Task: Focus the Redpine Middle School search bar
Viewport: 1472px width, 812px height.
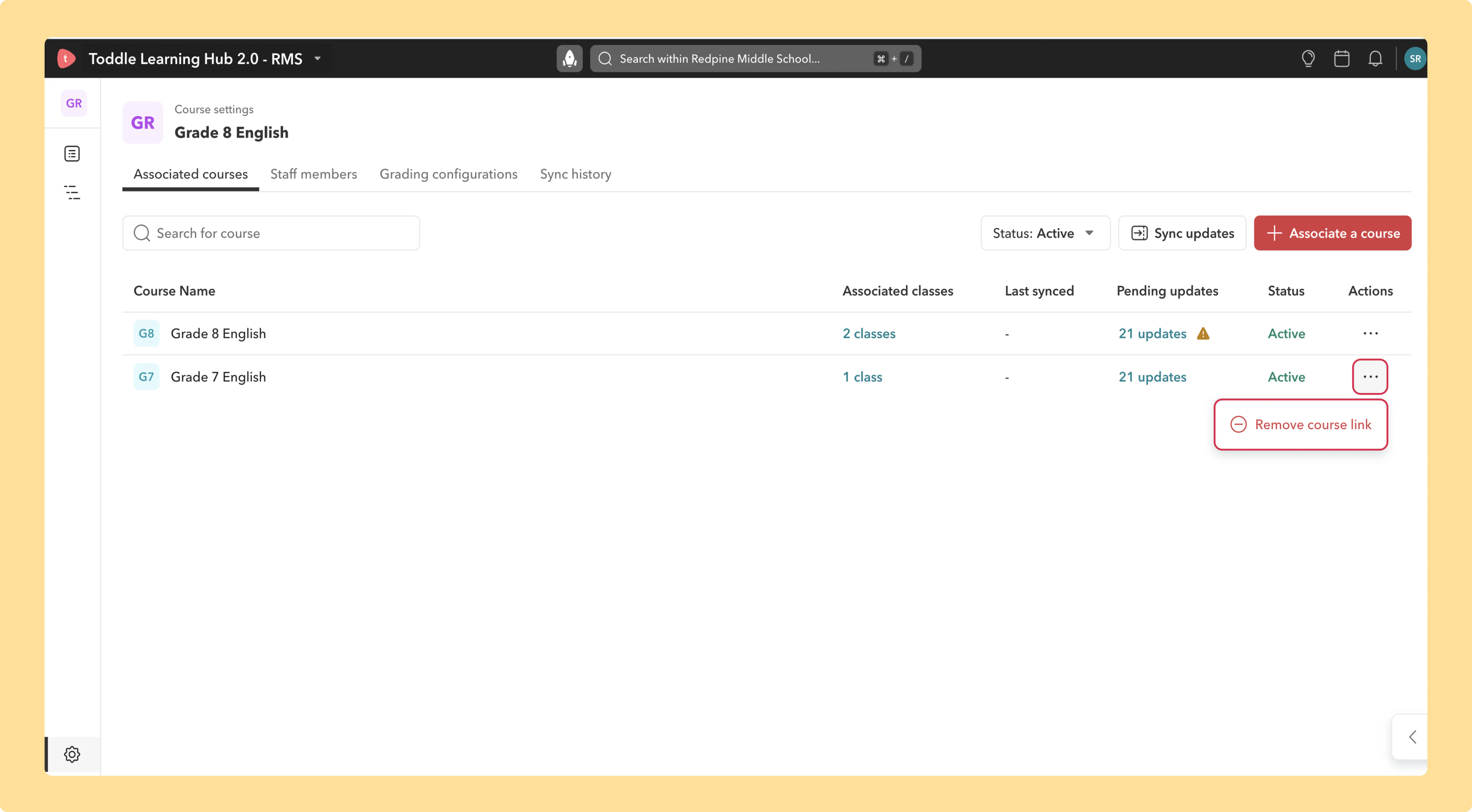Action: [x=756, y=58]
